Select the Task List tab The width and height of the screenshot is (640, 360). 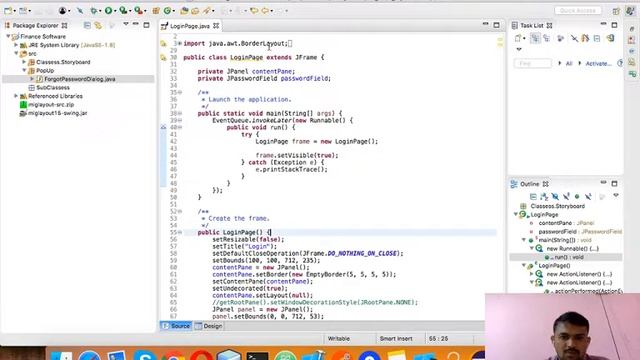531,25
